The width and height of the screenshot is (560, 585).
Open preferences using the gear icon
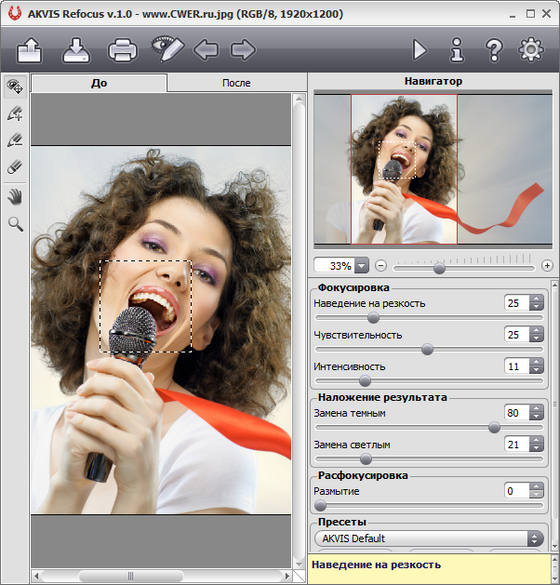tap(531, 49)
